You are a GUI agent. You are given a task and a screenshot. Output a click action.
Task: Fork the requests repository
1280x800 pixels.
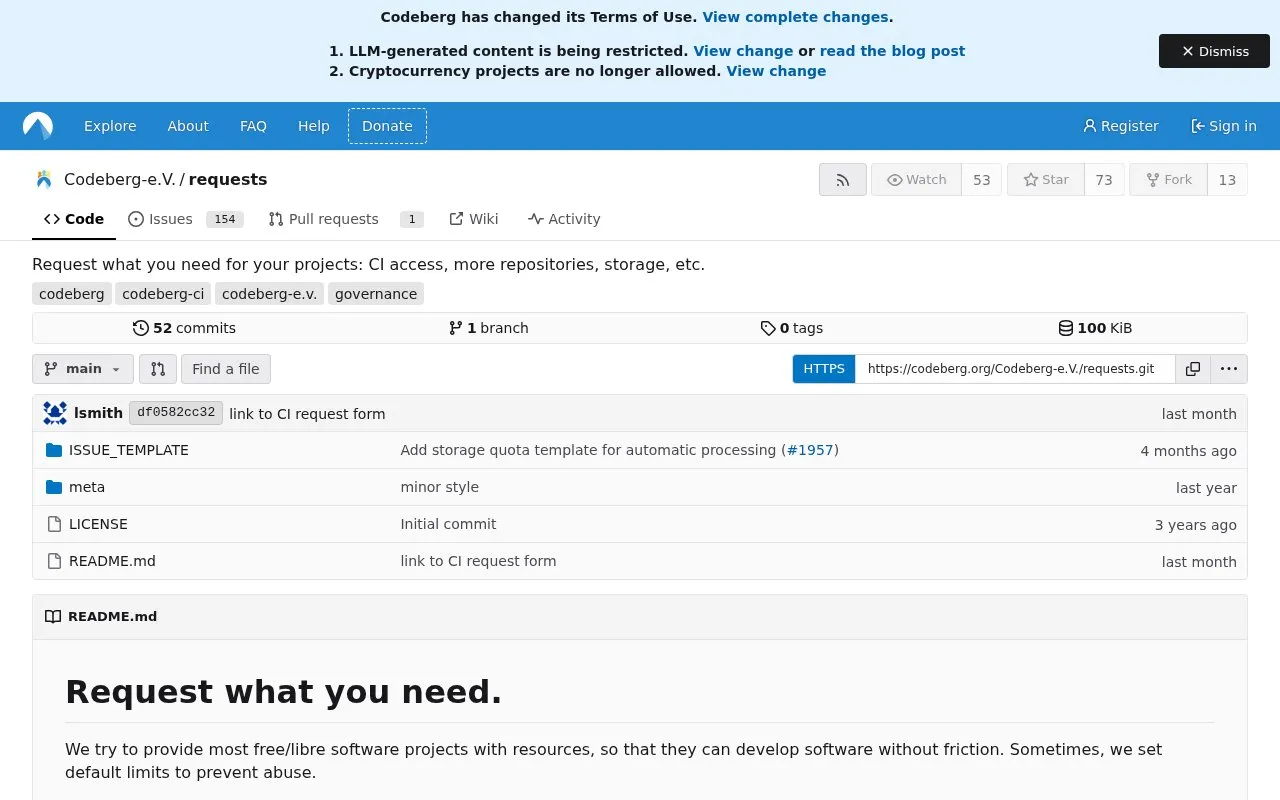coord(1168,180)
